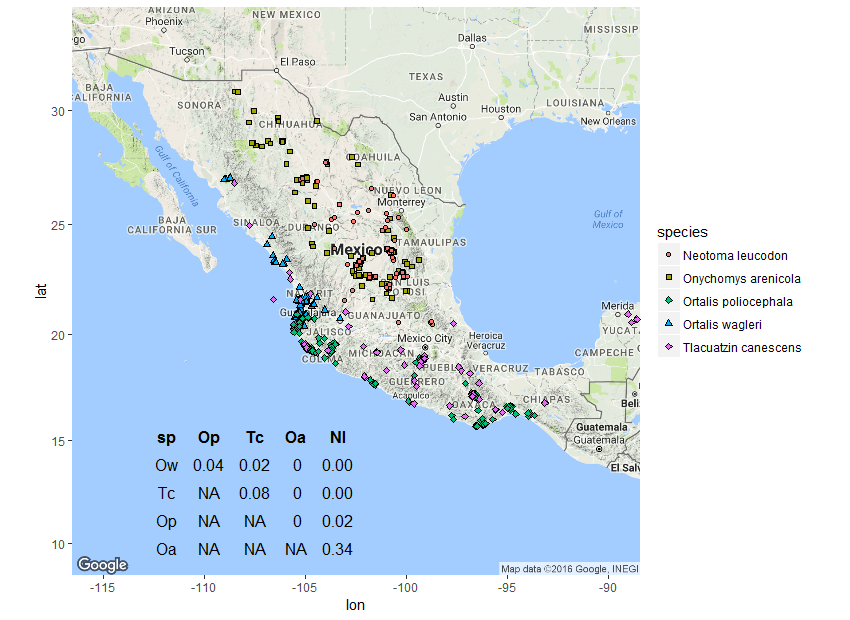Click the 'lon' x-axis title
The height and width of the screenshot is (620, 850).
(355, 605)
